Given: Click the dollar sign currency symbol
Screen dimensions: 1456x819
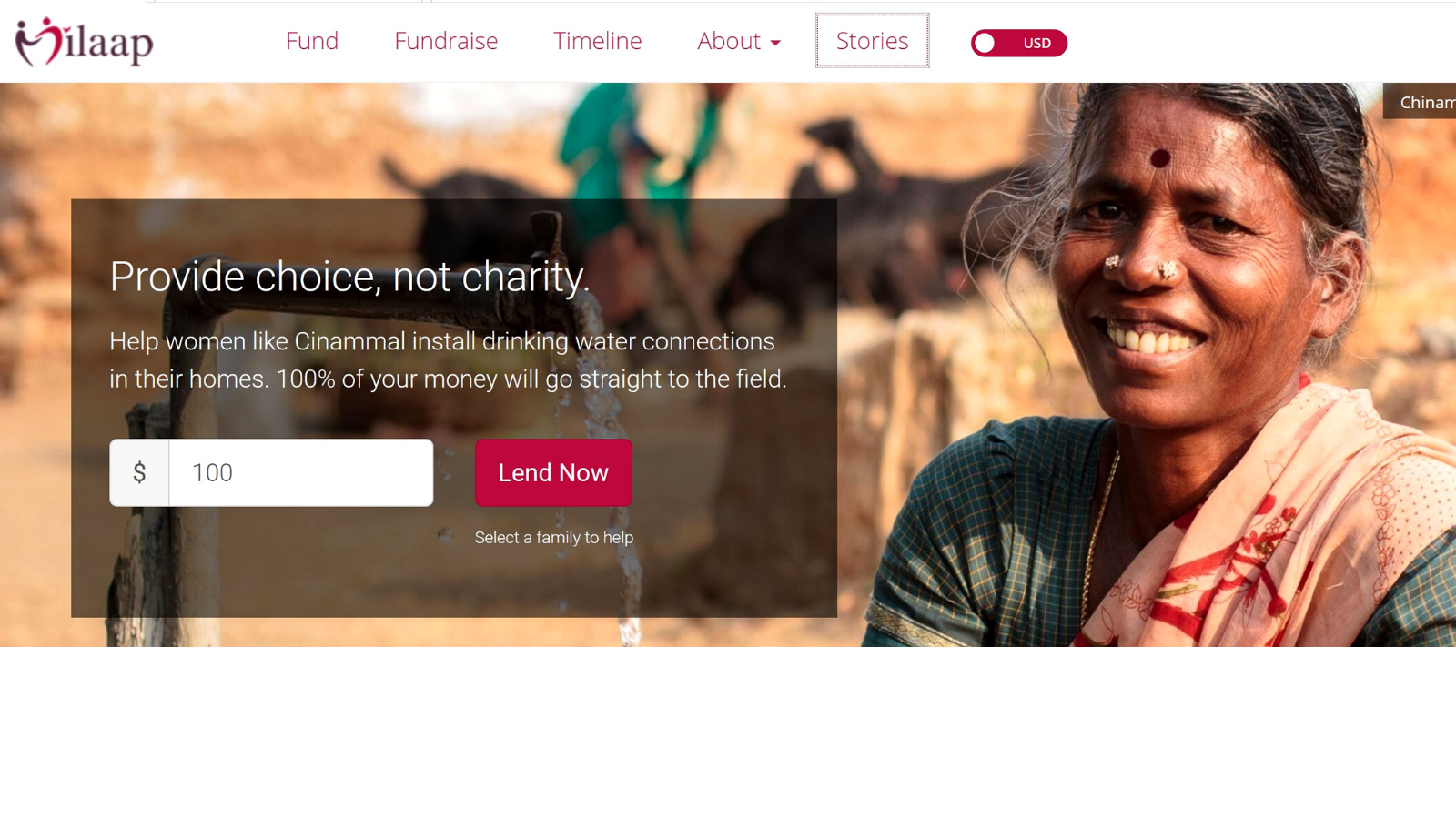Looking at the screenshot, I should 139,472.
